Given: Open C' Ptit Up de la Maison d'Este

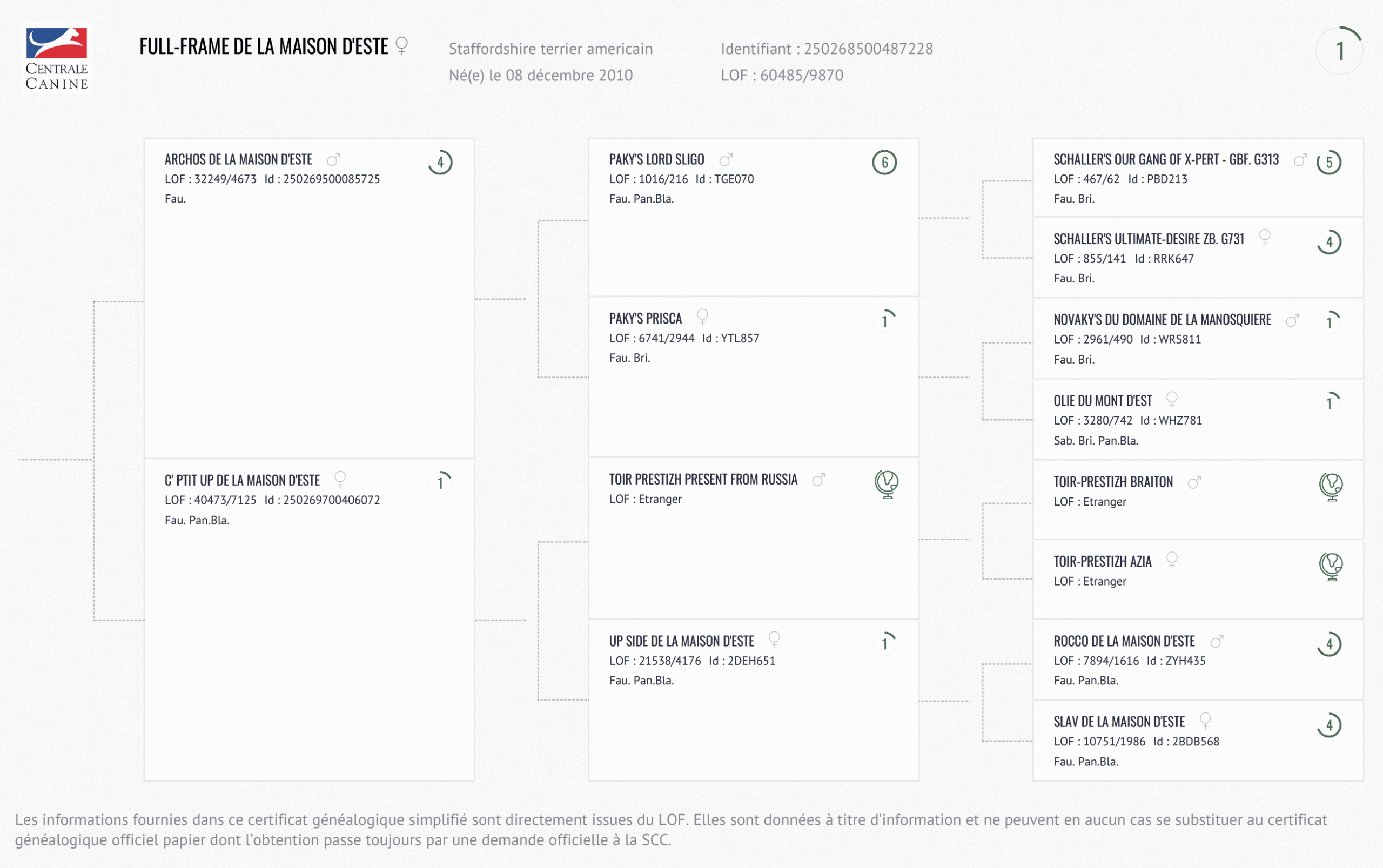Looking at the screenshot, I should 241,481.
